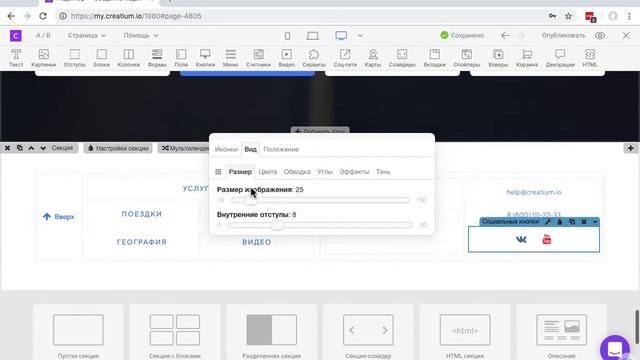The height and width of the screenshot is (360, 640).
Task: Select the Корзина tool
Action: click(527, 58)
